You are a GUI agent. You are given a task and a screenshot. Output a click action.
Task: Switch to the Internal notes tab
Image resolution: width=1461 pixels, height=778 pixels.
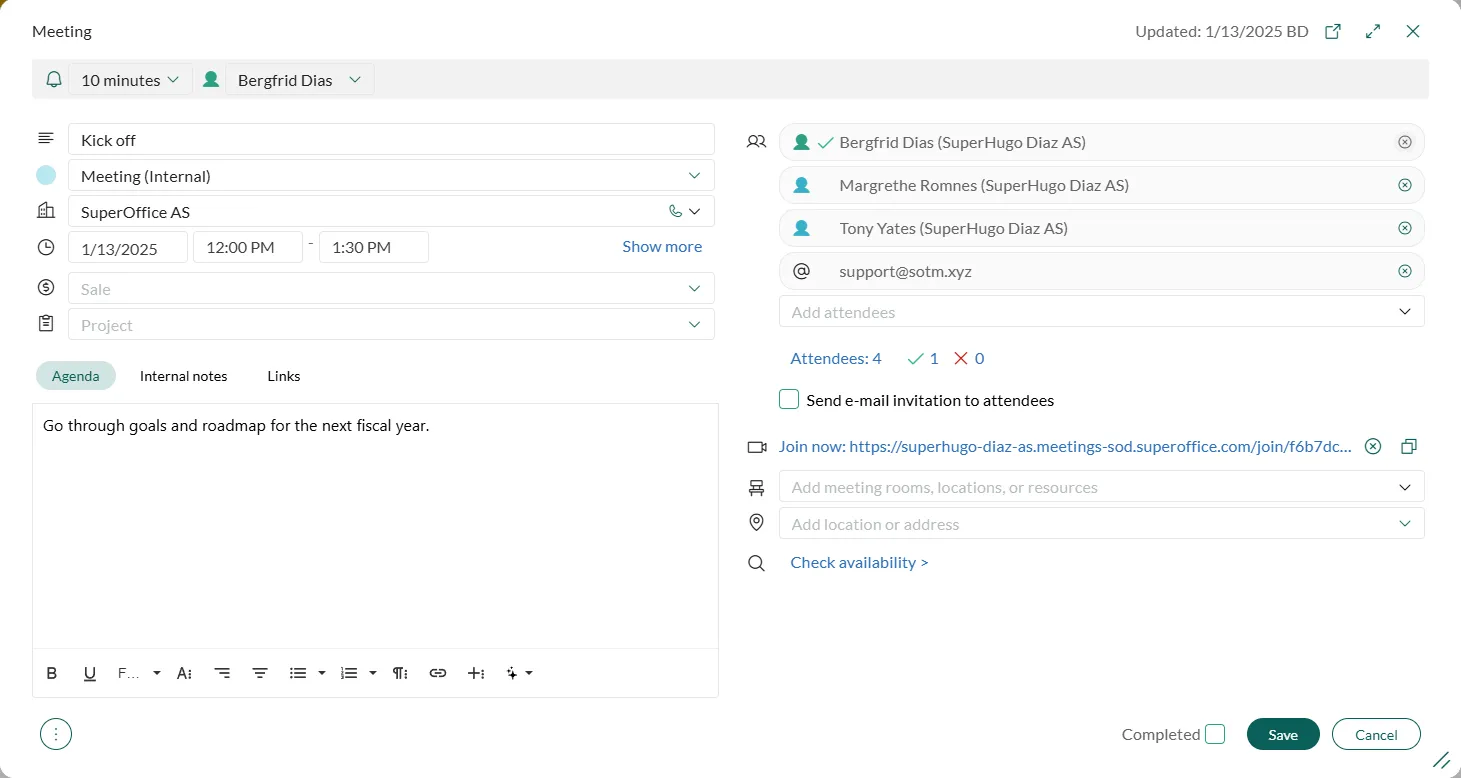pyautogui.click(x=183, y=376)
